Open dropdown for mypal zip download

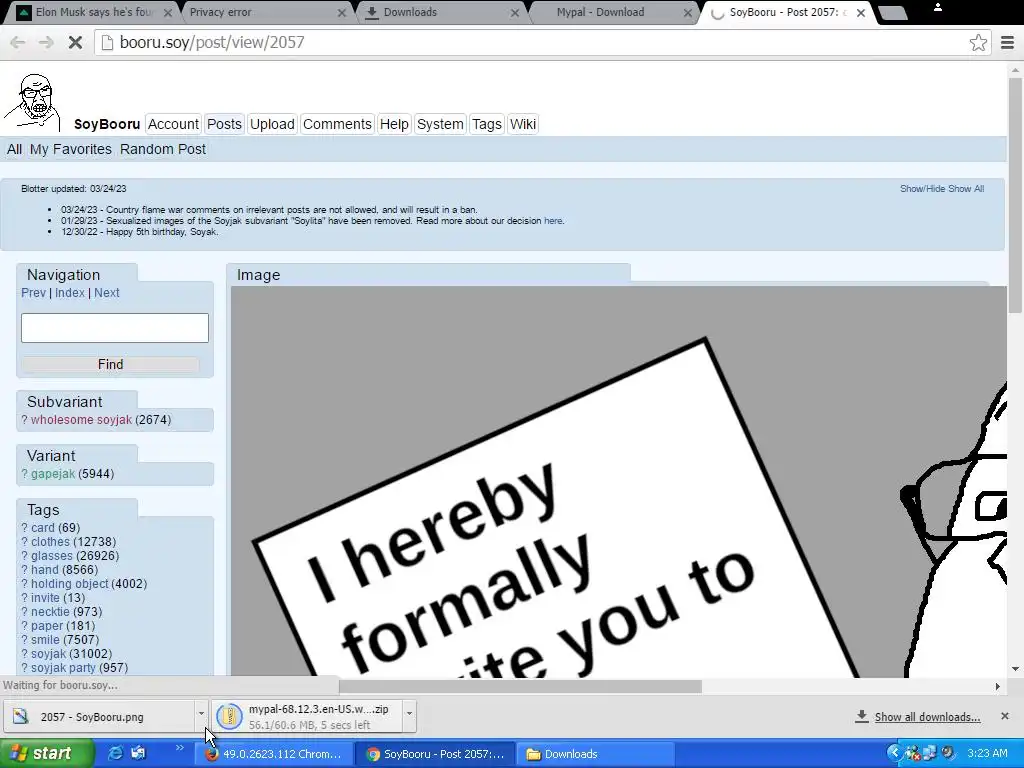tap(409, 714)
